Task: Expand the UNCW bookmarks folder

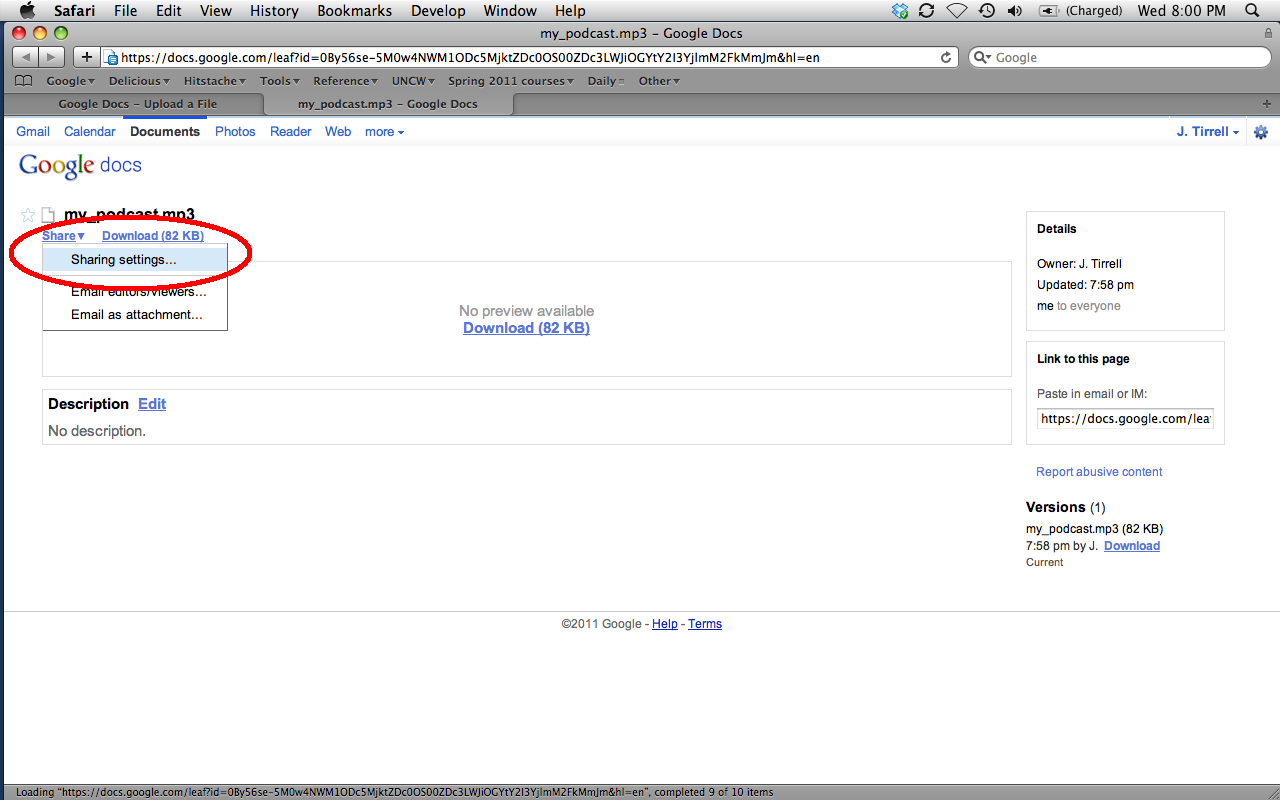Action: 413,81
